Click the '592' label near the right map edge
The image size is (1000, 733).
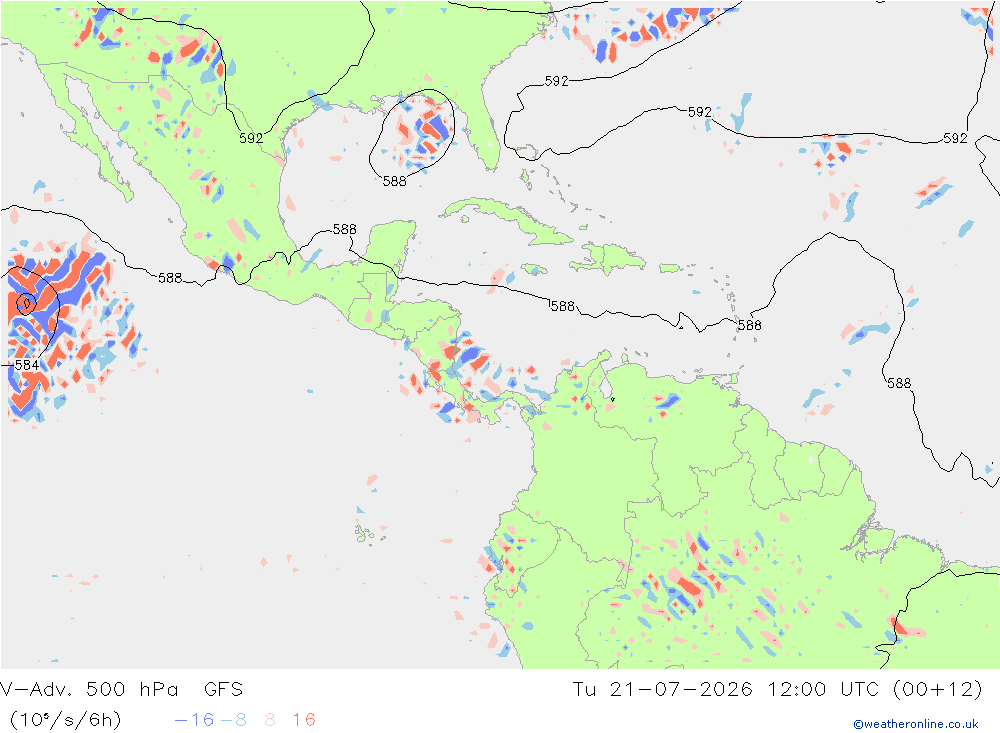[x=955, y=138]
